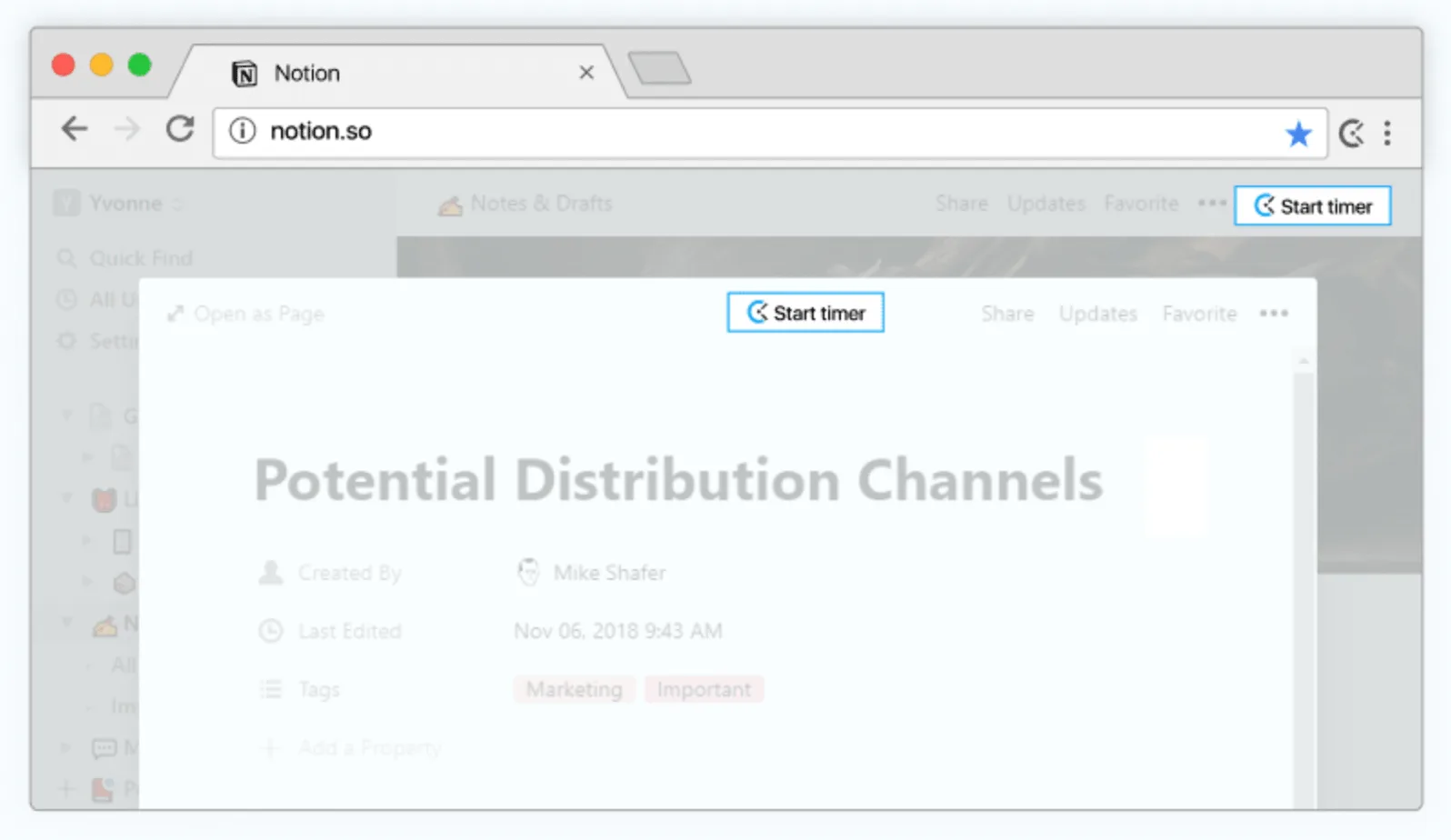The width and height of the screenshot is (1451, 840).
Task: Open the Clockify extension icon in toolbar
Action: [x=1351, y=134]
